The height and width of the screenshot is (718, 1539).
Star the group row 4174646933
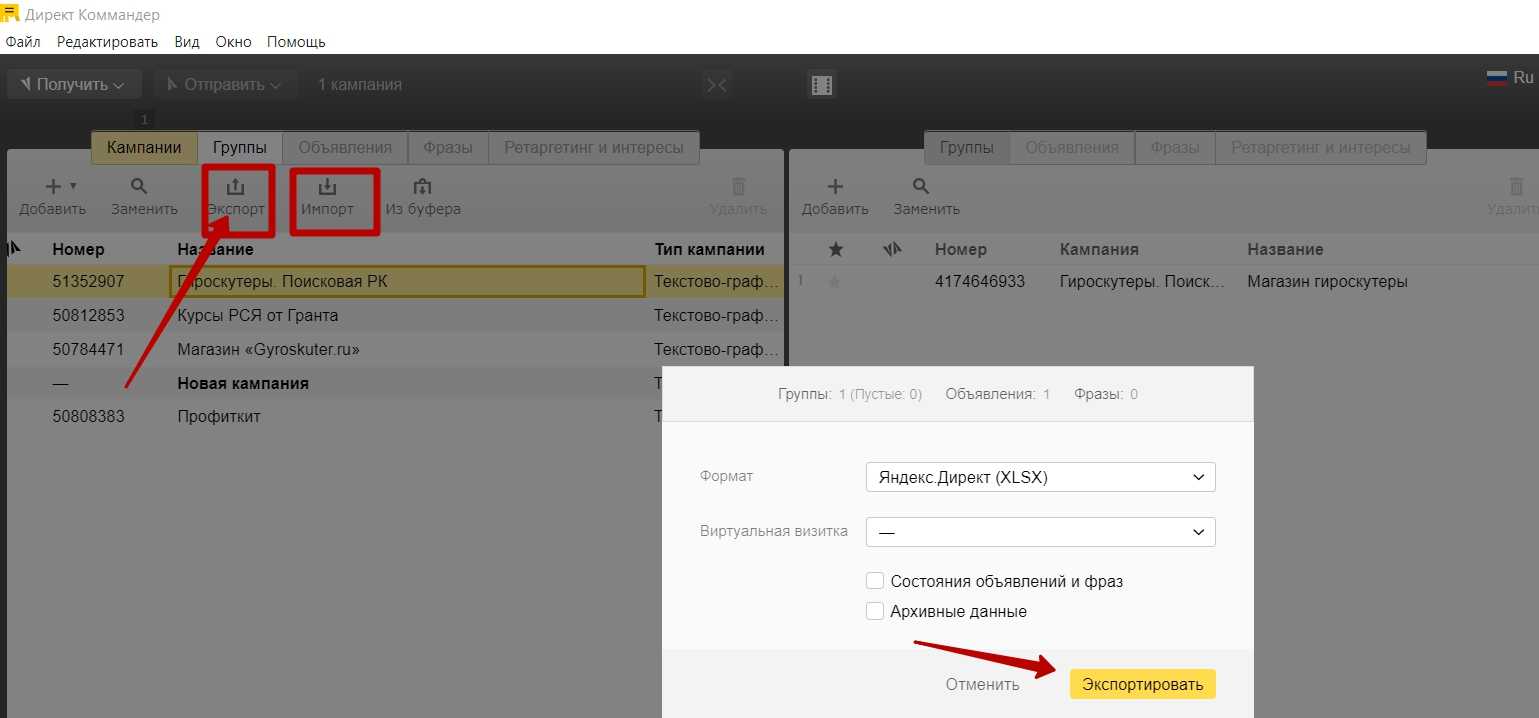pos(836,282)
